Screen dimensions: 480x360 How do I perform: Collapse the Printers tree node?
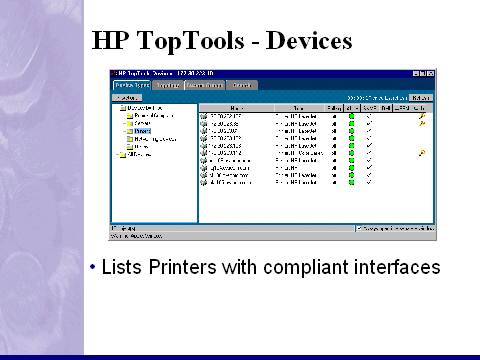(124, 131)
